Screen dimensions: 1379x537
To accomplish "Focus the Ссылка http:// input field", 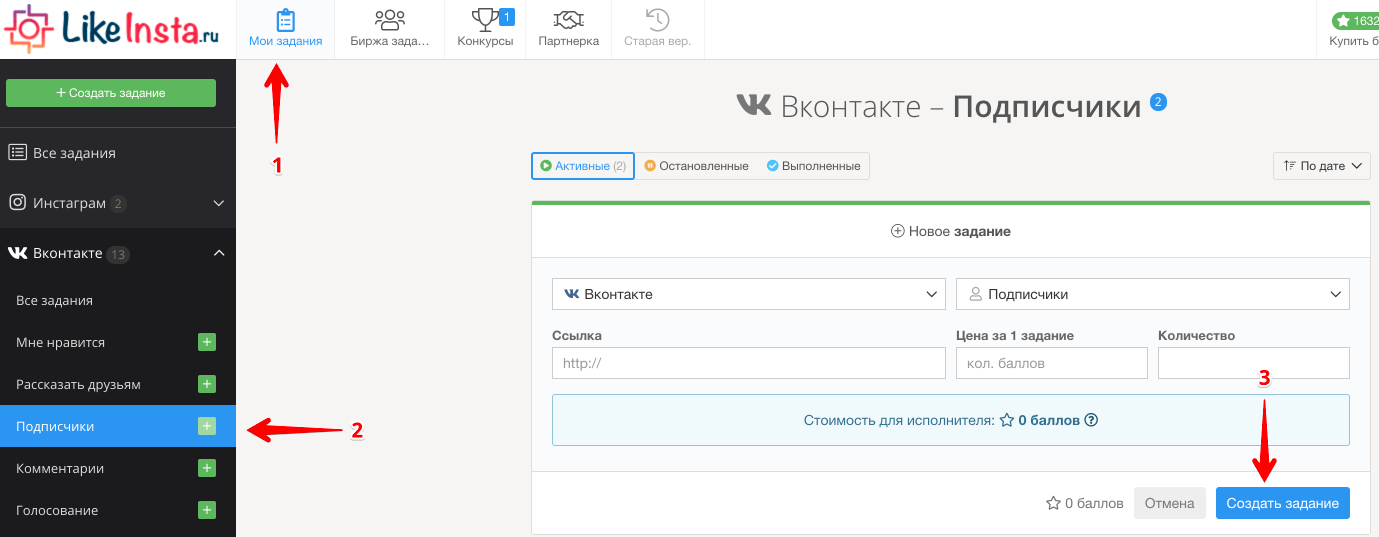I will [x=749, y=363].
